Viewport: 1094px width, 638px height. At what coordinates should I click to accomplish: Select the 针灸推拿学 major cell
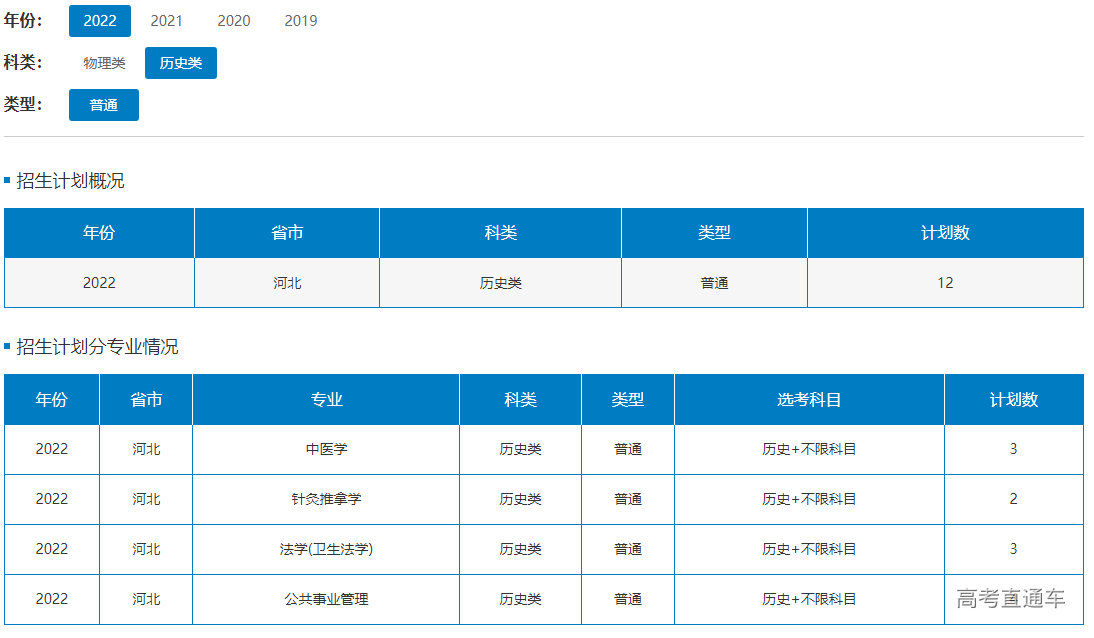tap(326, 499)
